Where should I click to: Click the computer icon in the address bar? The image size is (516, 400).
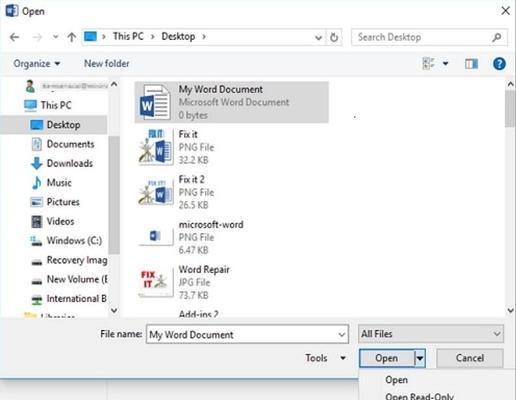(x=90, y=36)
